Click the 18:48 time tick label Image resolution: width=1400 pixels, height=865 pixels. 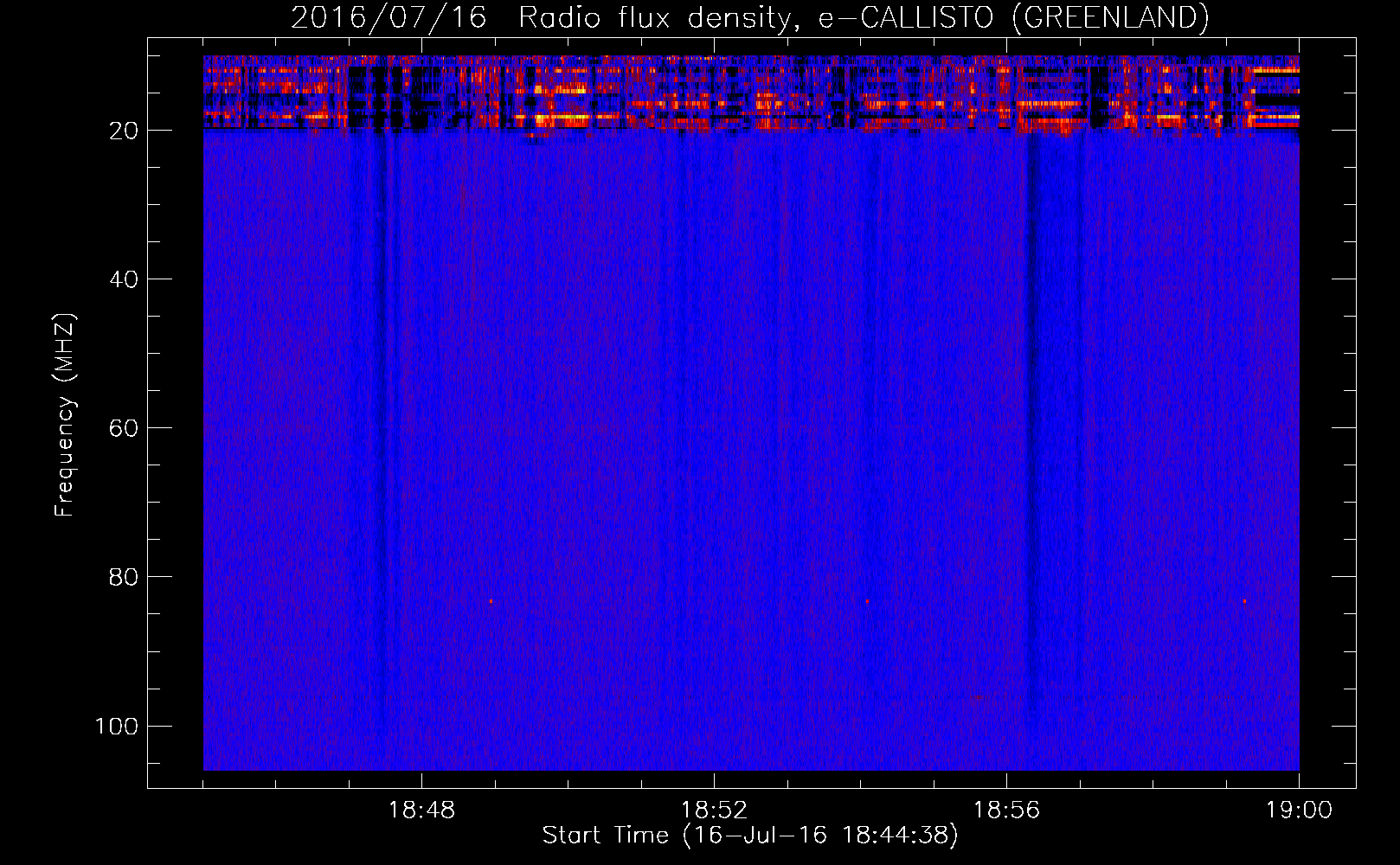click(421, 811)
